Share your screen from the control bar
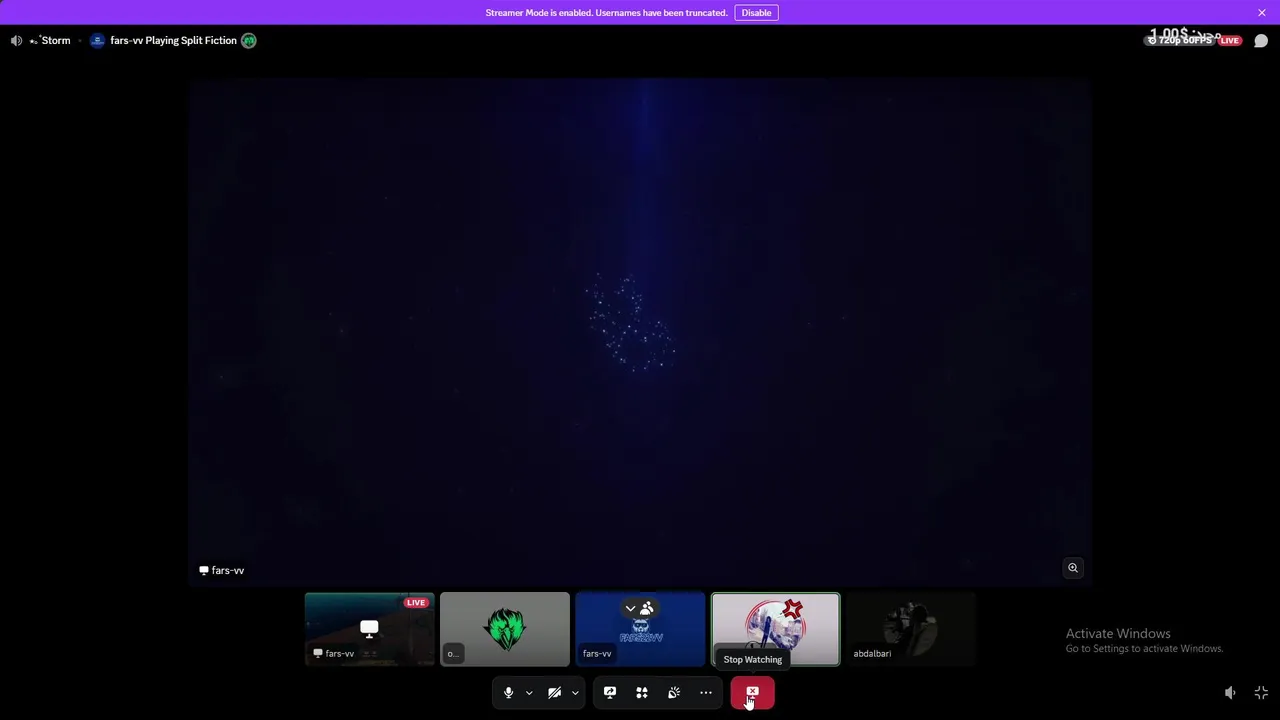 click(x=610, y=693)
